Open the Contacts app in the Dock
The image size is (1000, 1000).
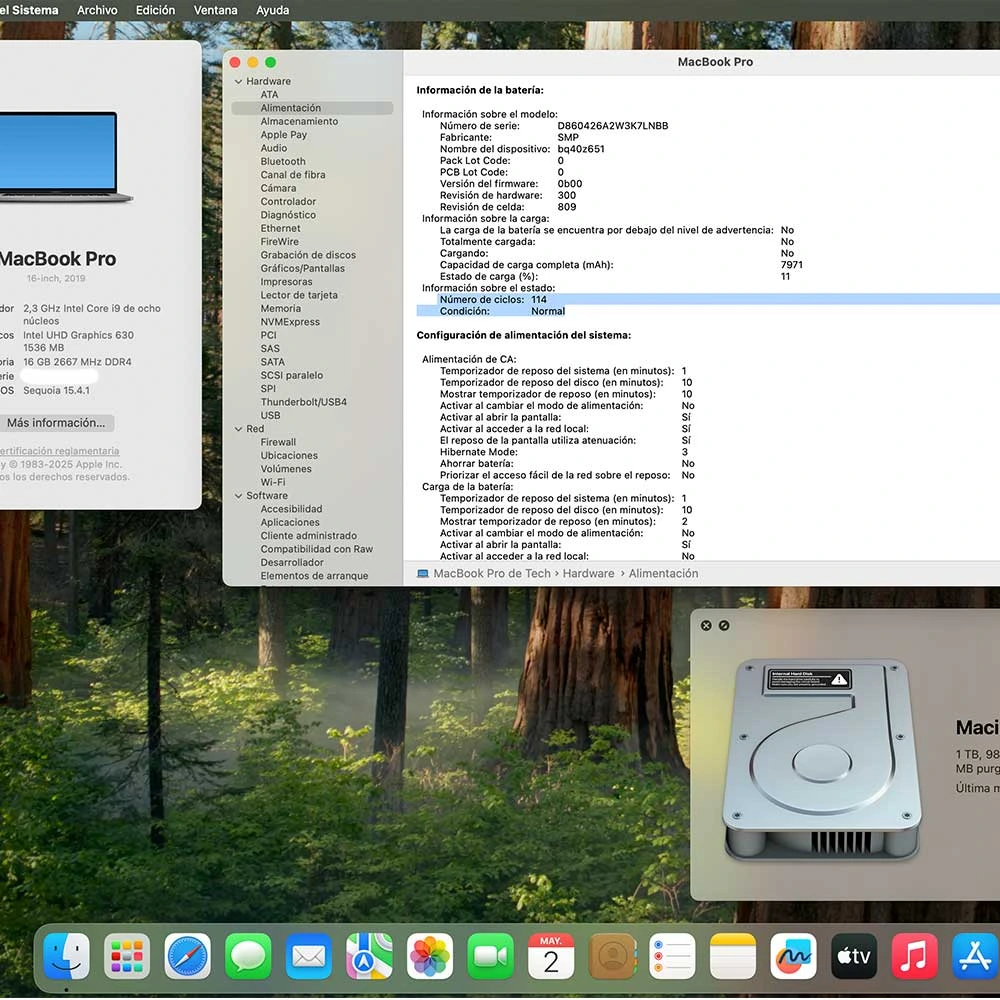[612, 956]
